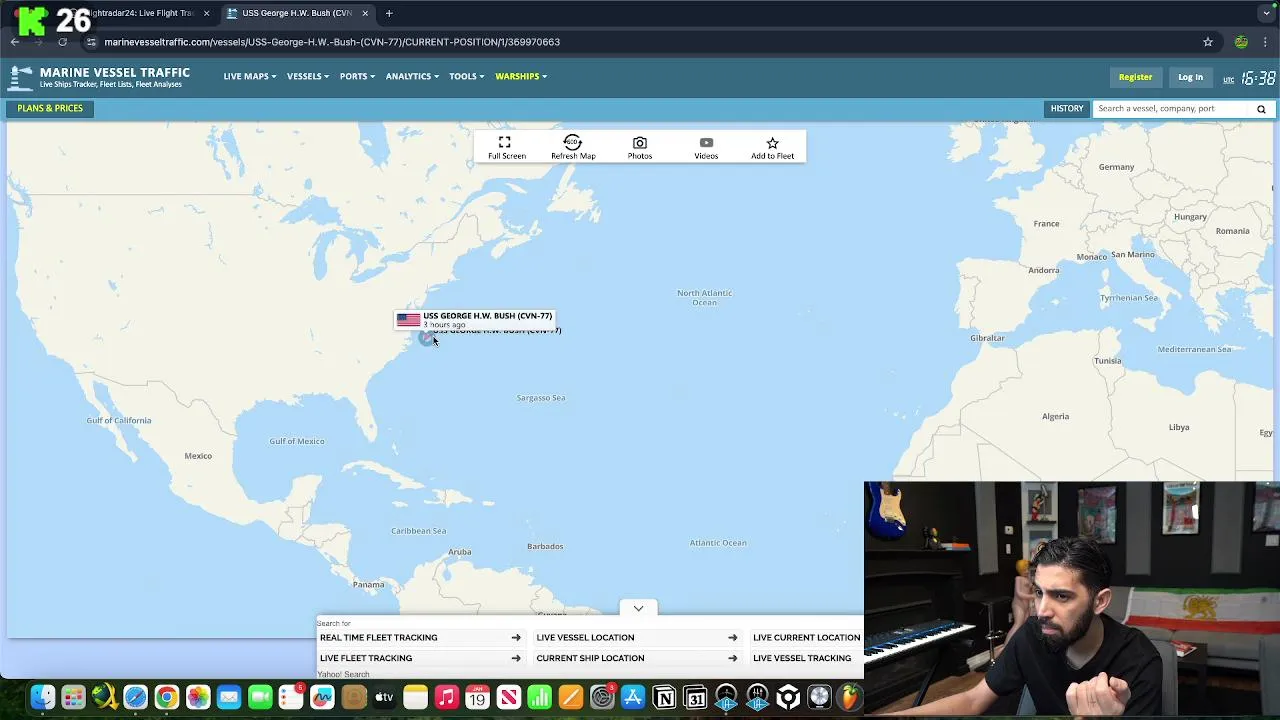Click the Barbados map label

point(545,546)
